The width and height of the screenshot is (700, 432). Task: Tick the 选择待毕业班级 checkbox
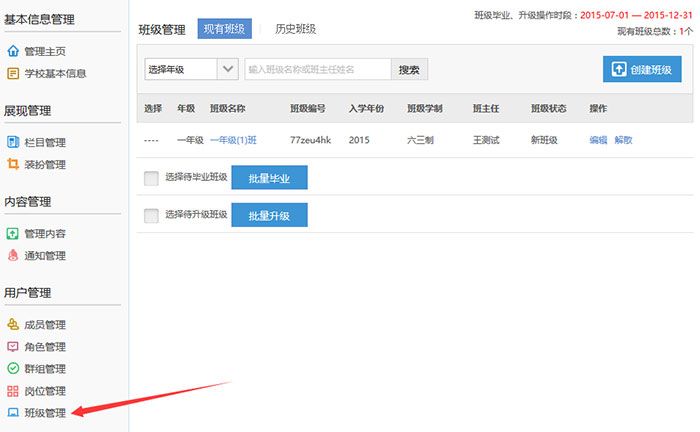pos(151,178)
